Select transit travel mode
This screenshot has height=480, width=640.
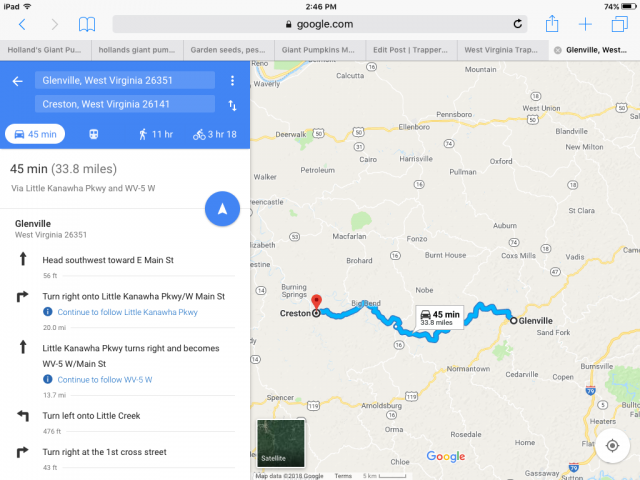tap(93, 134)
